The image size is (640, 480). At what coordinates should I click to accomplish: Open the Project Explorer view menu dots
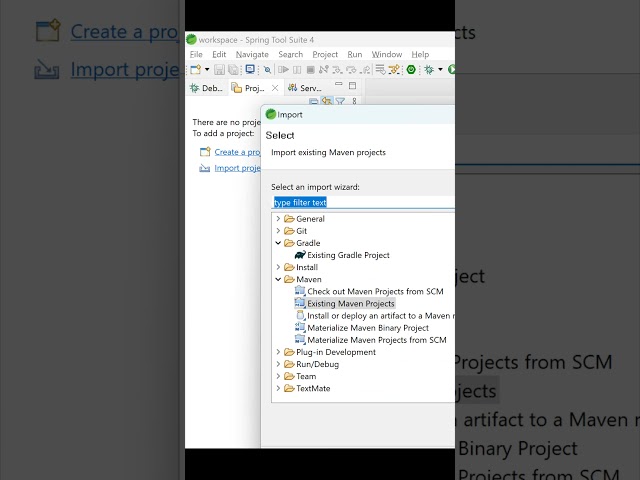click(x=354, y=100)
